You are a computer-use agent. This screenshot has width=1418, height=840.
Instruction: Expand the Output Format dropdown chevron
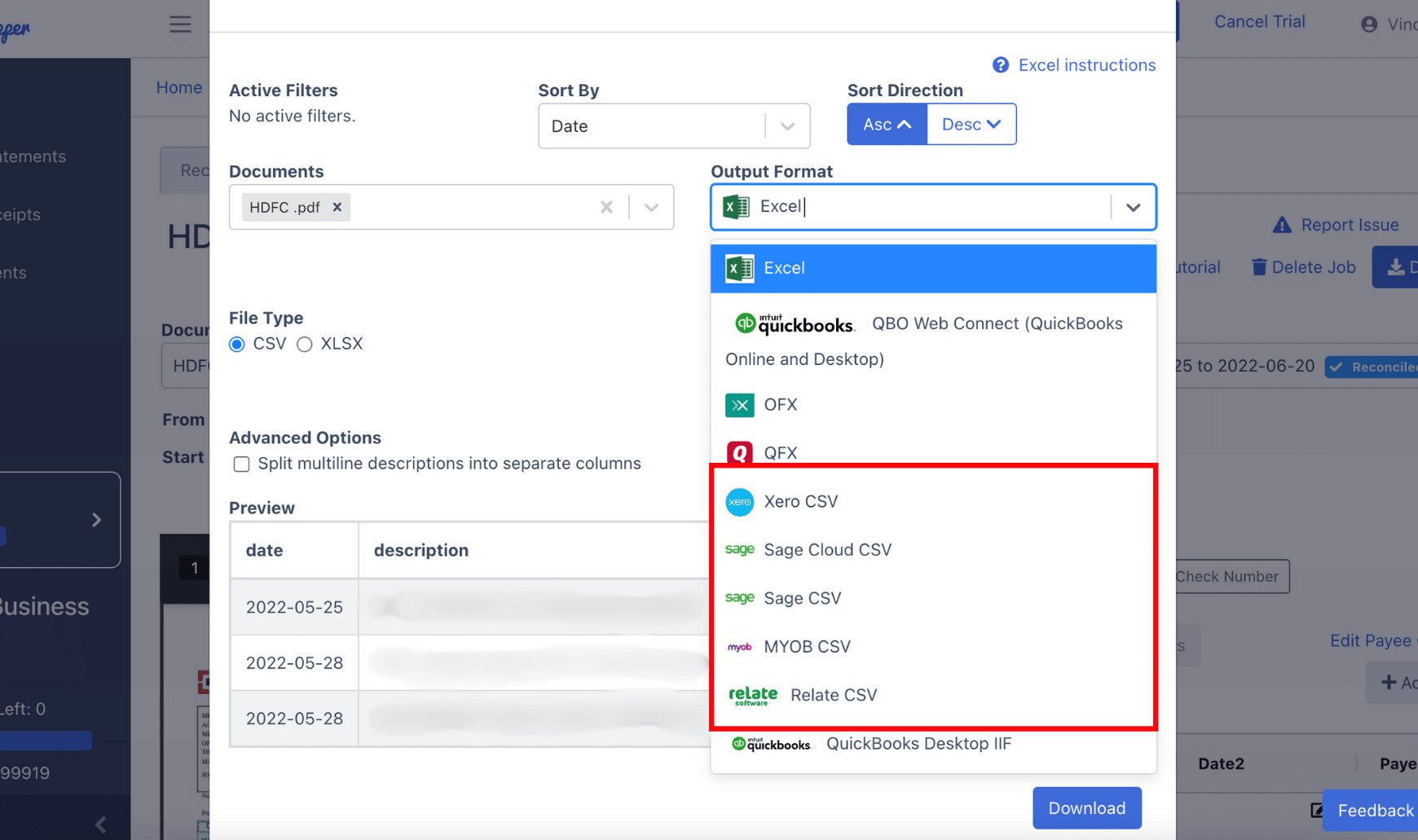[x=1133, y=207]
